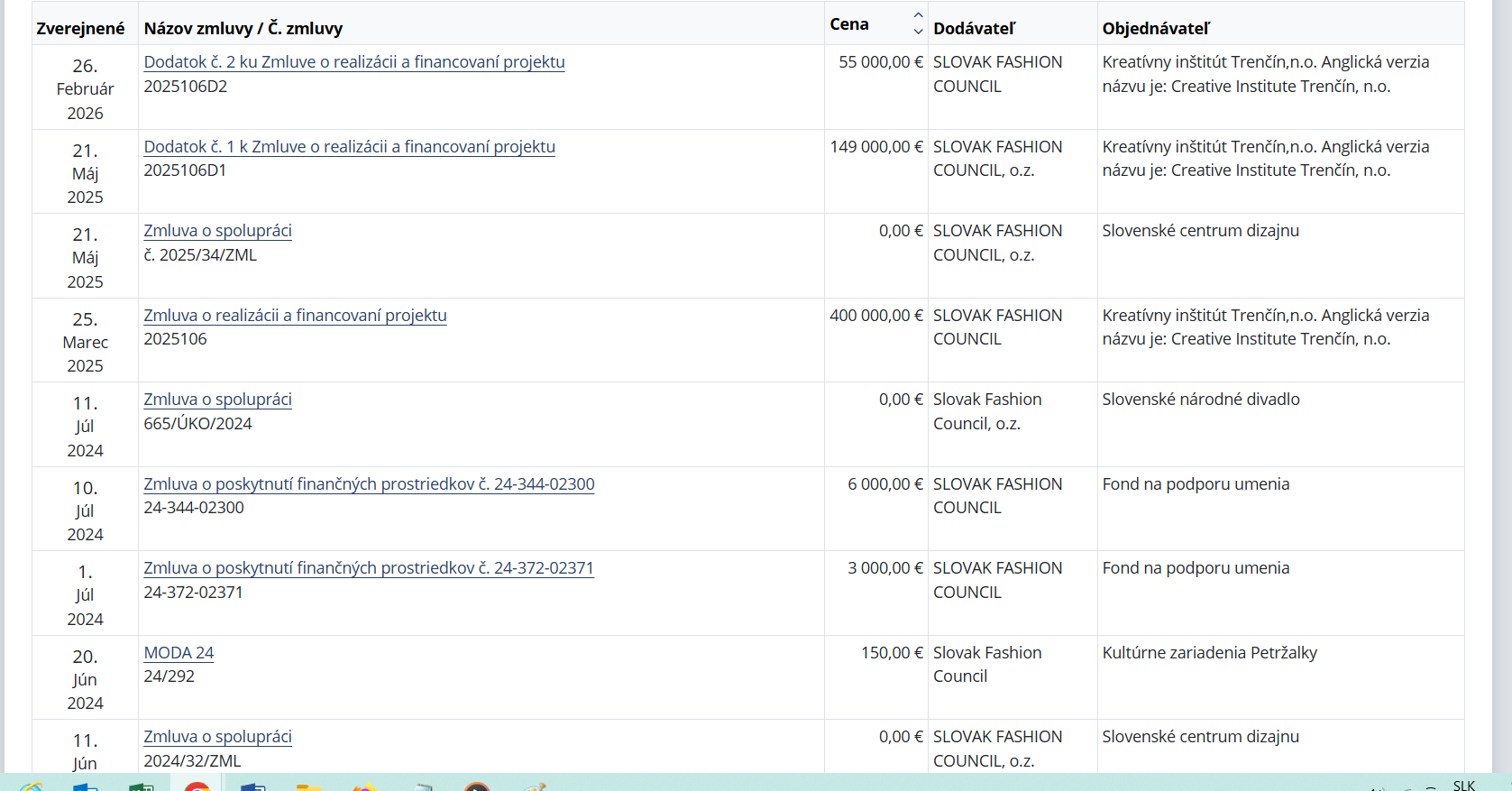Sort Cena column ascending with up arrow
The height and width of the screenshot is (791, 1512).
click(x=918, y=15)
